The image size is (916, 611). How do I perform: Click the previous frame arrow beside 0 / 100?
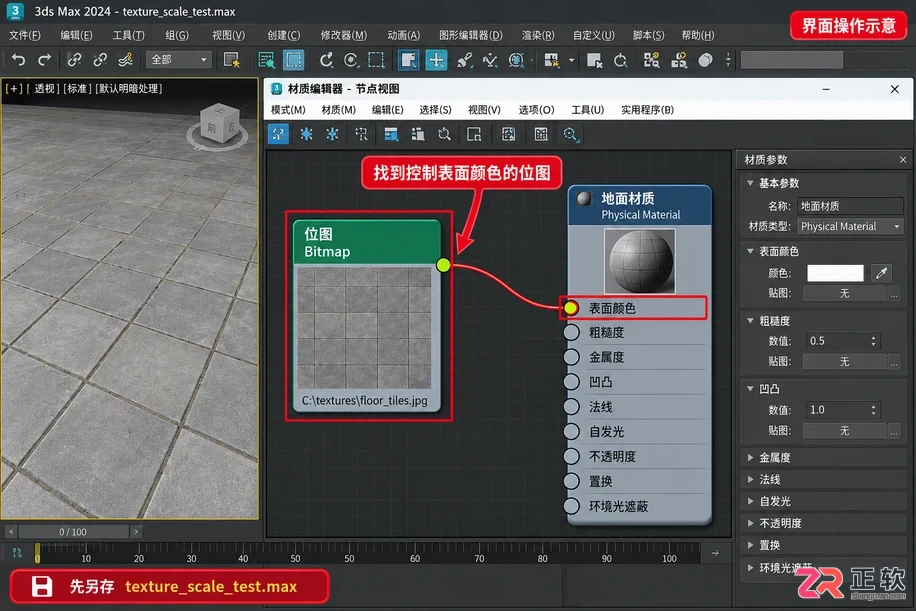[x=11, y=532]
